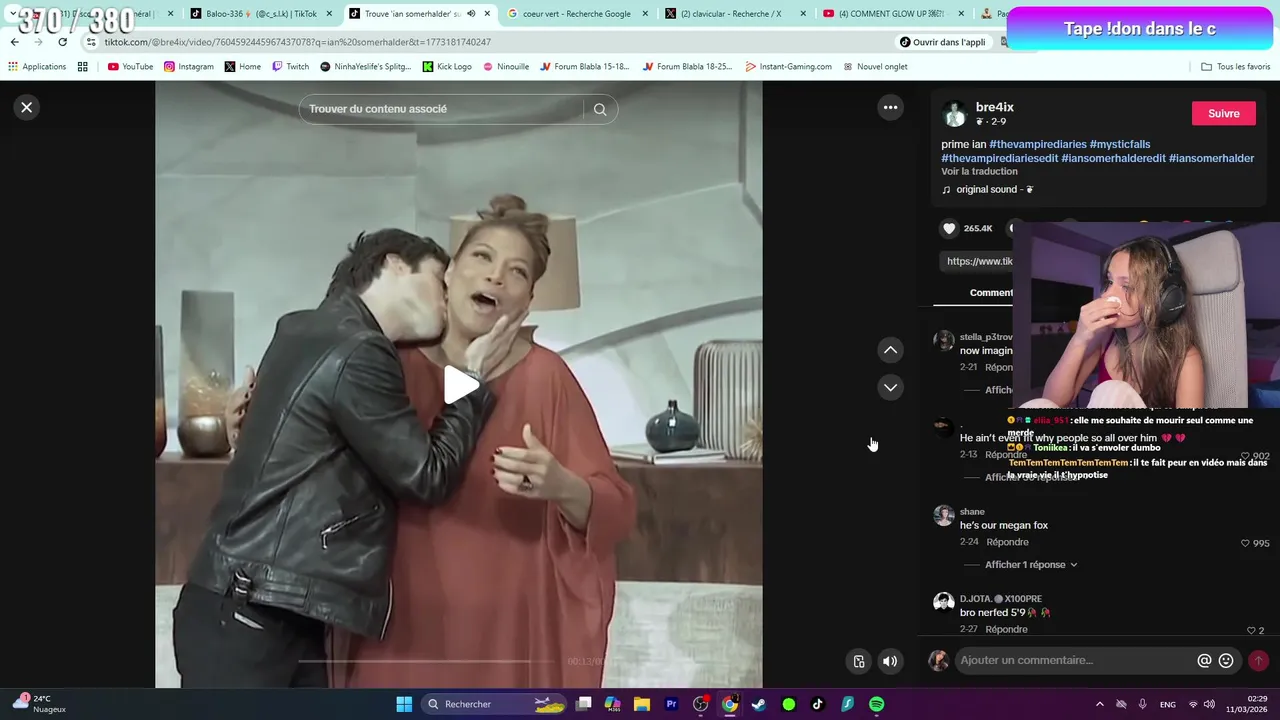Open the ENG language switcher in tray
Screen dimensions: 1280x720
coord(1167,704)
